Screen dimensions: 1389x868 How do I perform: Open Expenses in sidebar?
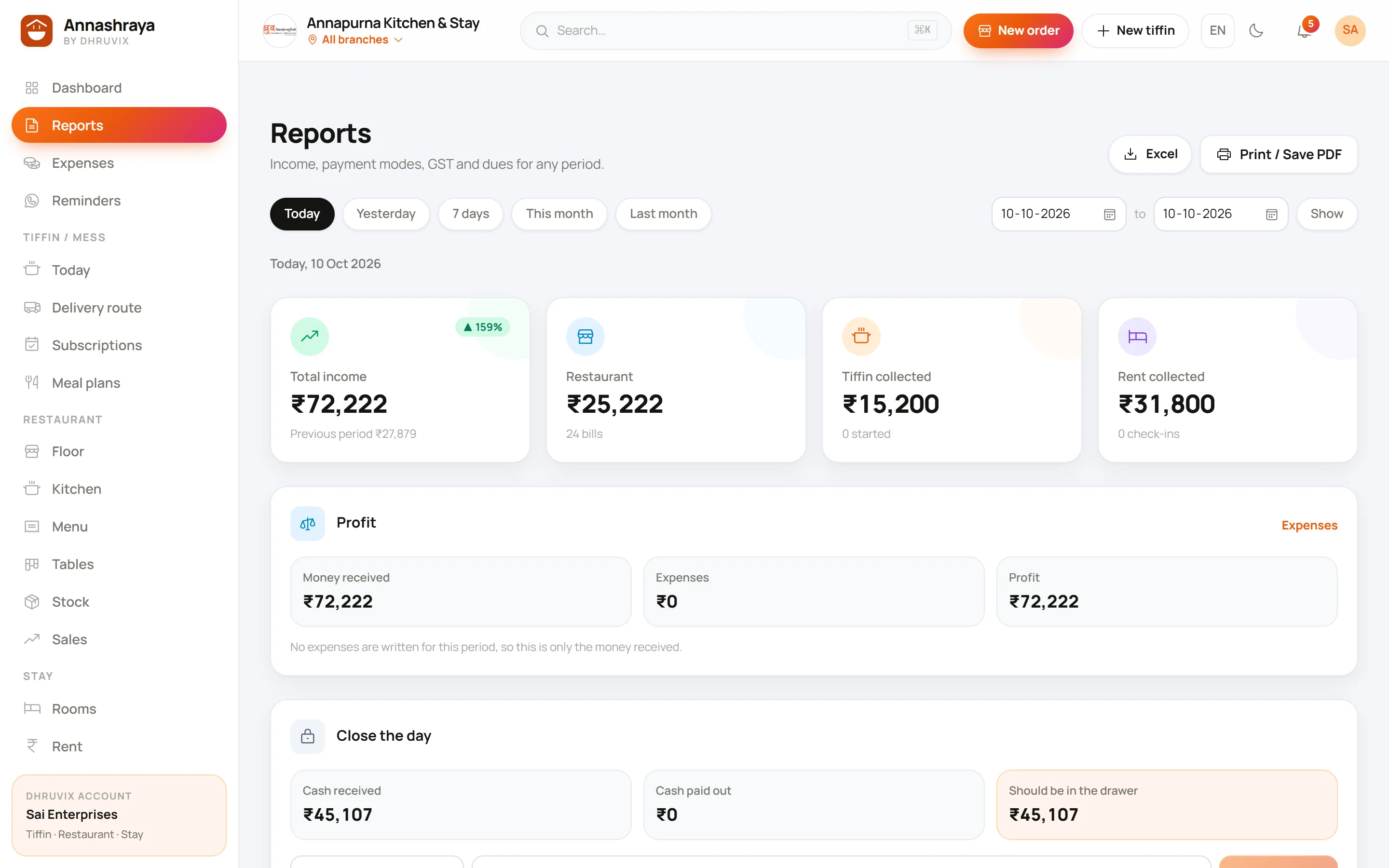click(x=119, y=163)
